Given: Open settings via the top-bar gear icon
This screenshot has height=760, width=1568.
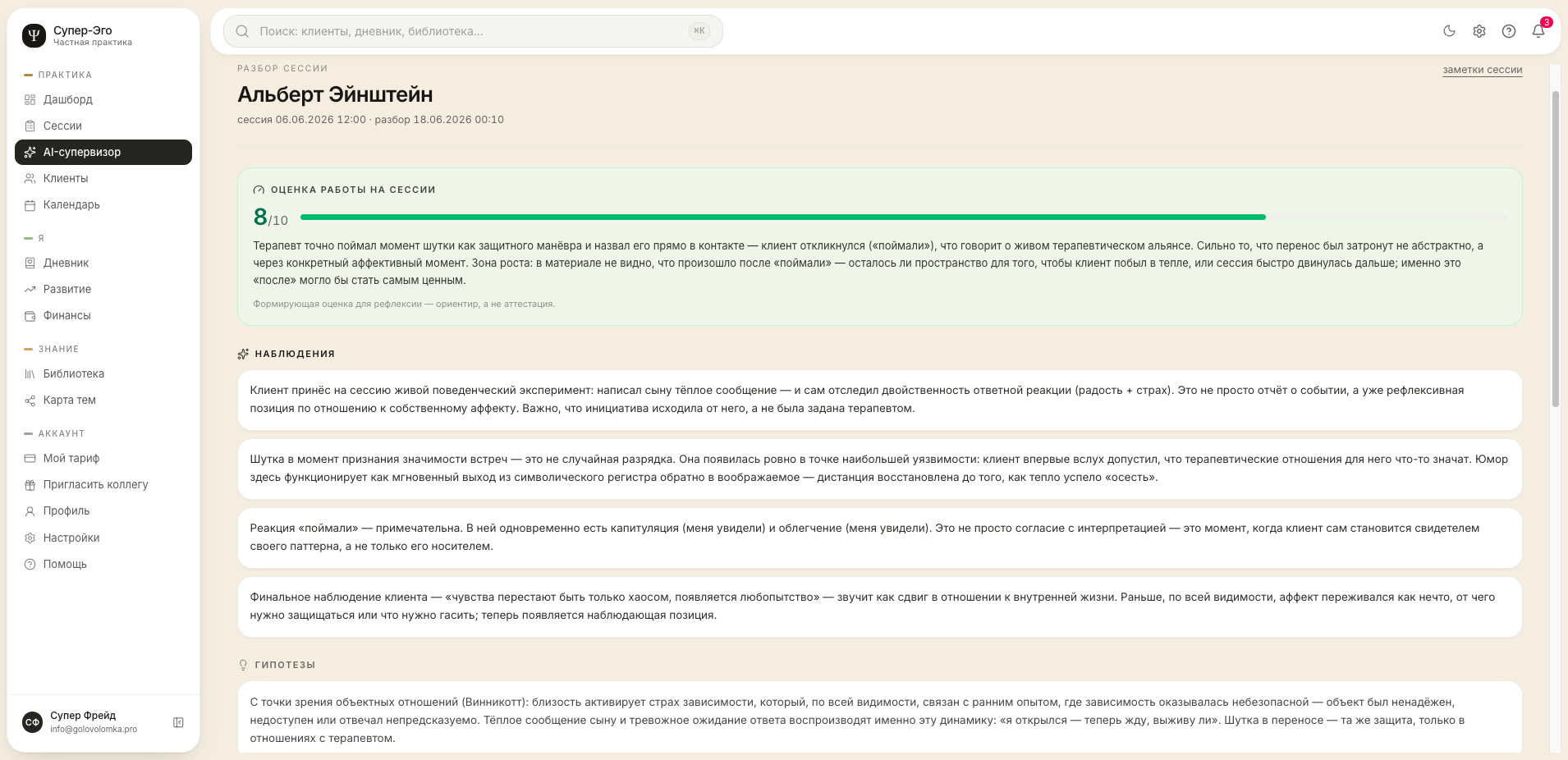Looking at the screenshot, I should coord(1479,31).
